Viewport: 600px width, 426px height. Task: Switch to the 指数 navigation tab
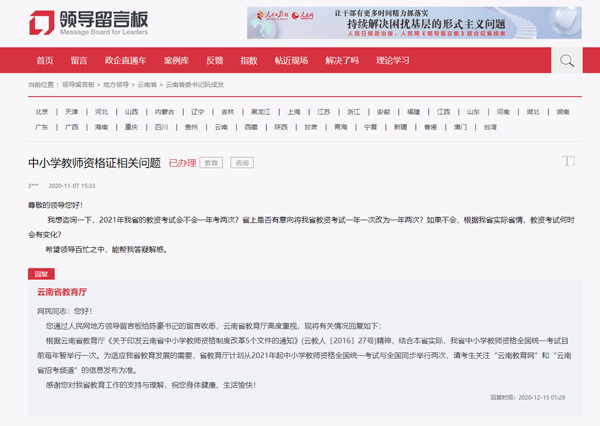tap(249, 60)
